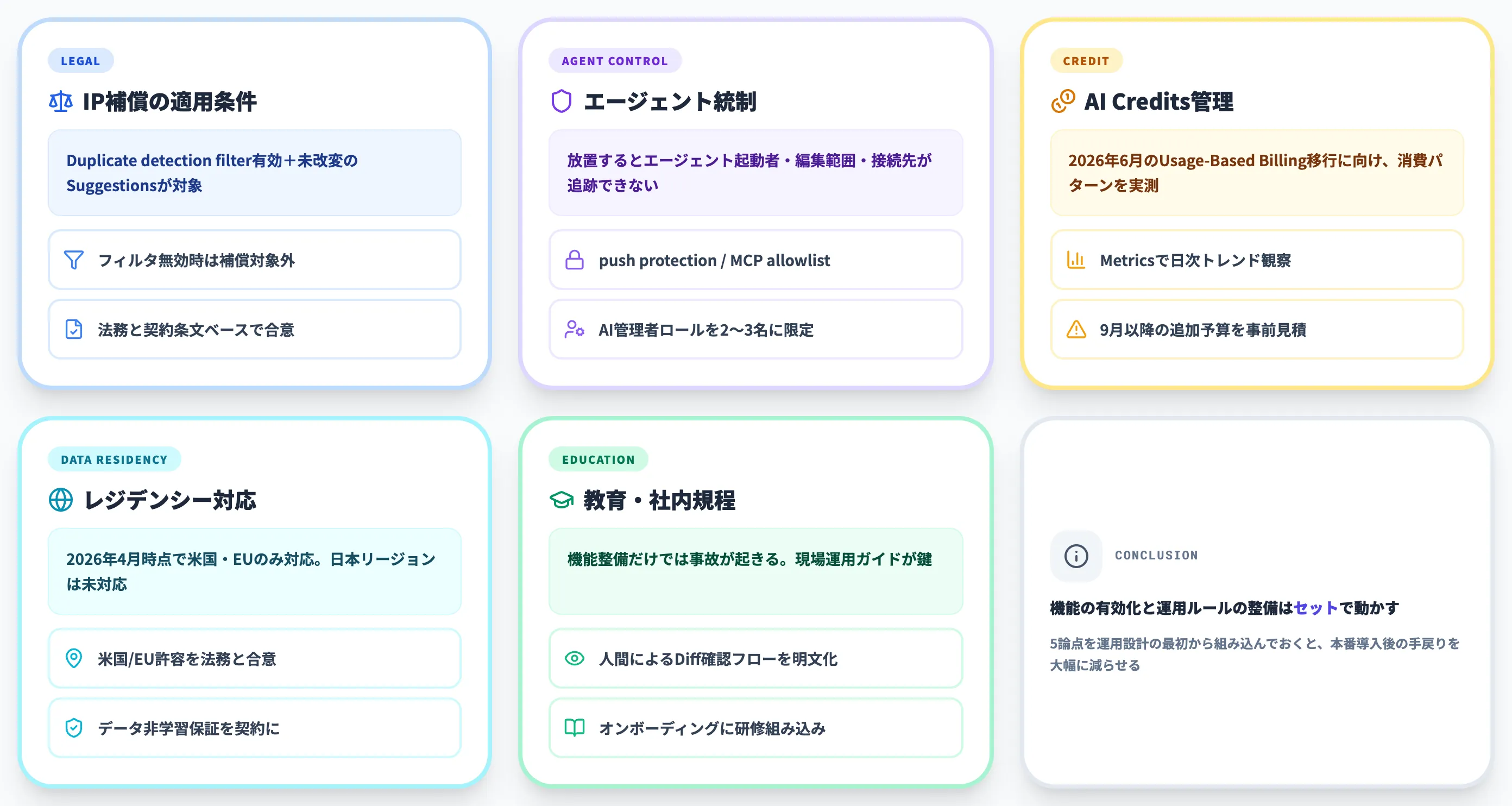Click the 2026年4月時点で米国・EUのみ対応 summary box
Screen dimensions: 1512x806
(254, 571)
